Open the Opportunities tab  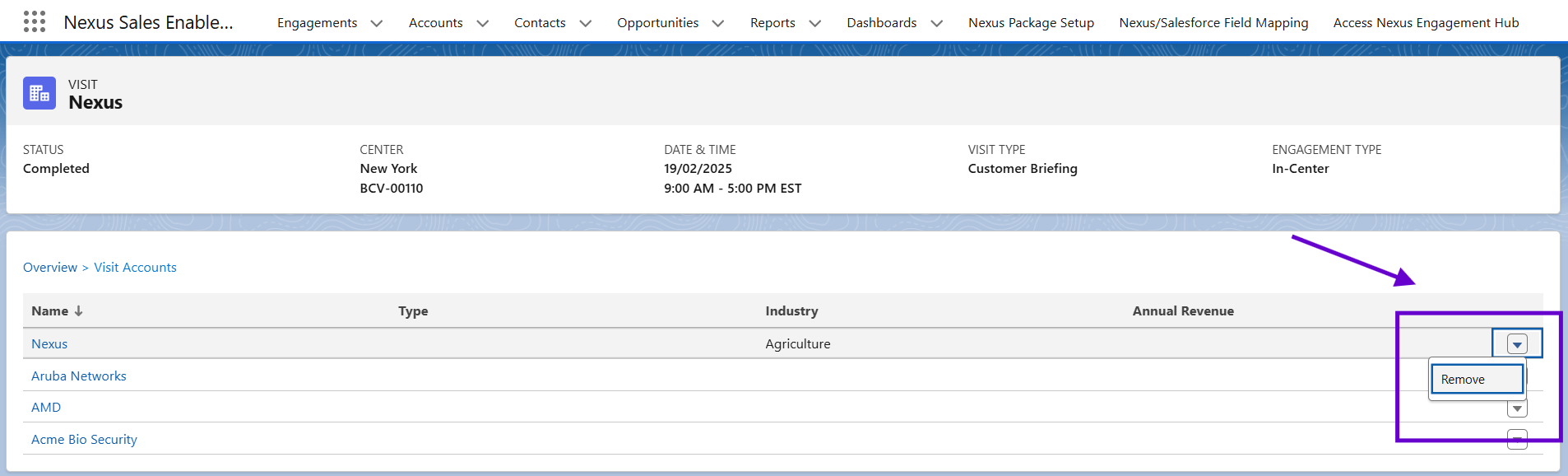pyautogui.click(x=657, y=23)
